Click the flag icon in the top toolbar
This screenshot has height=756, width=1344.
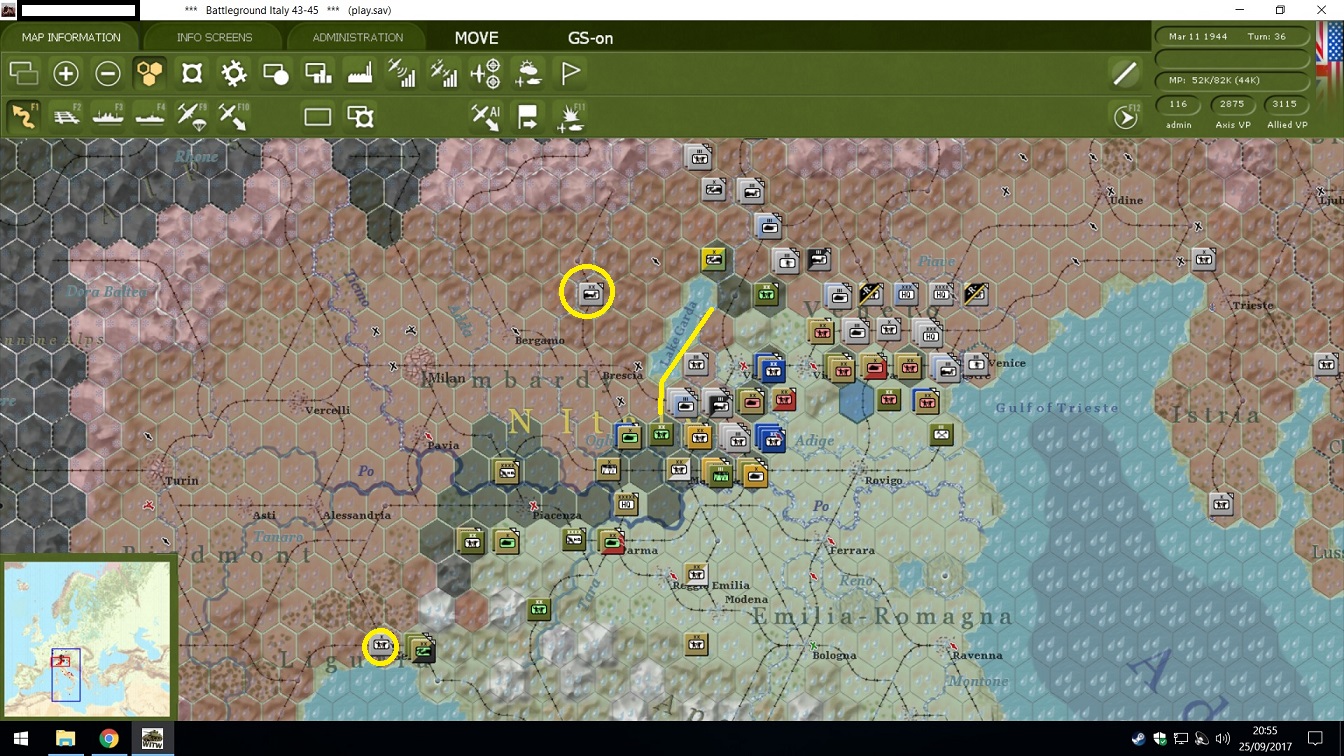pyautogui.click(x=570, y=74)
